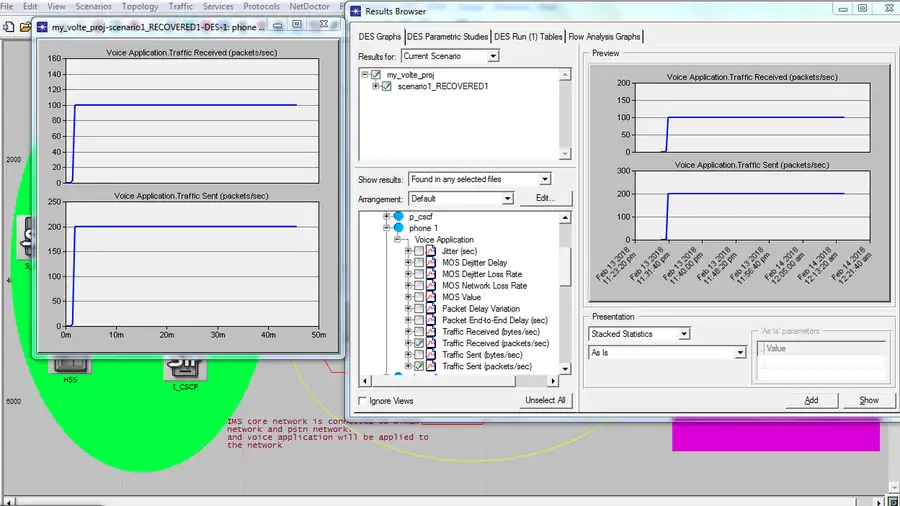Viewport: 900px width, 506px height.
Task: Click the Jitter (sec) statistic graph icon
Action: (430, 251)
